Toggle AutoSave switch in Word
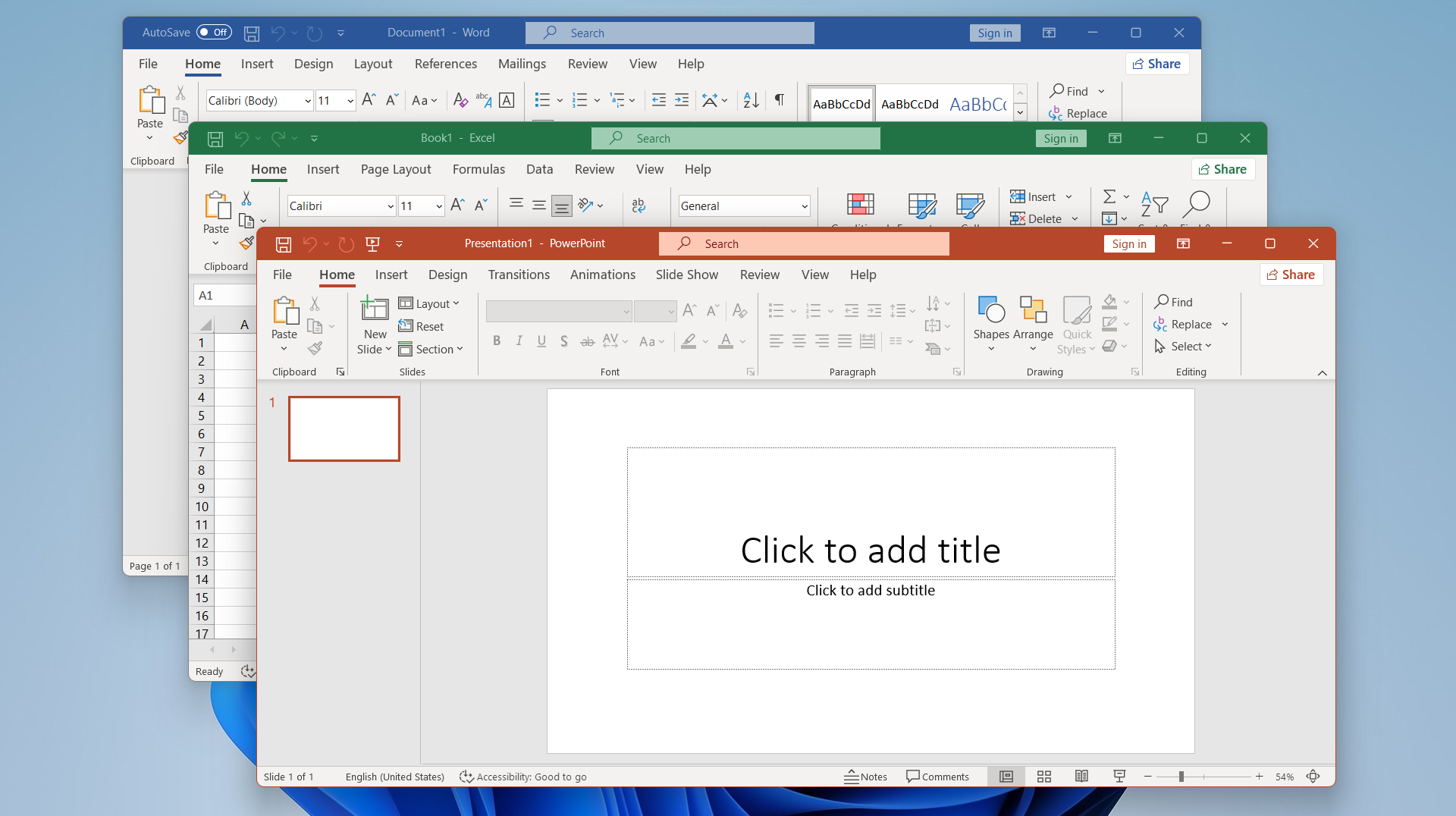This screenshot has height=816, width=1456. coord(214,33)
